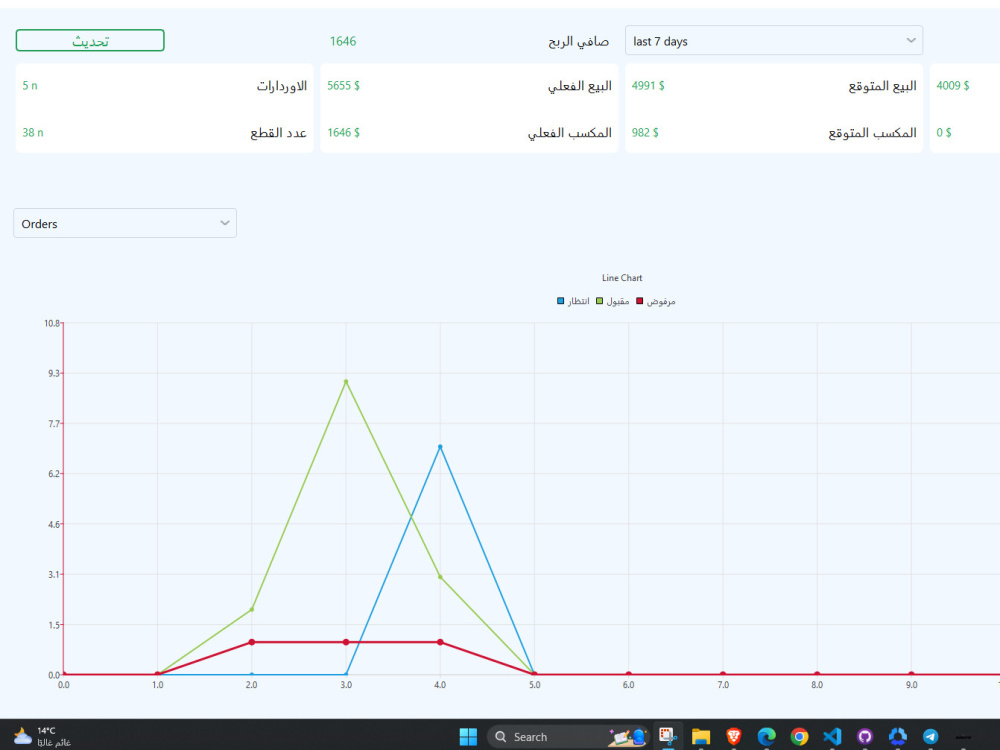Open File Explorer from the taskbar

[700, 736]
